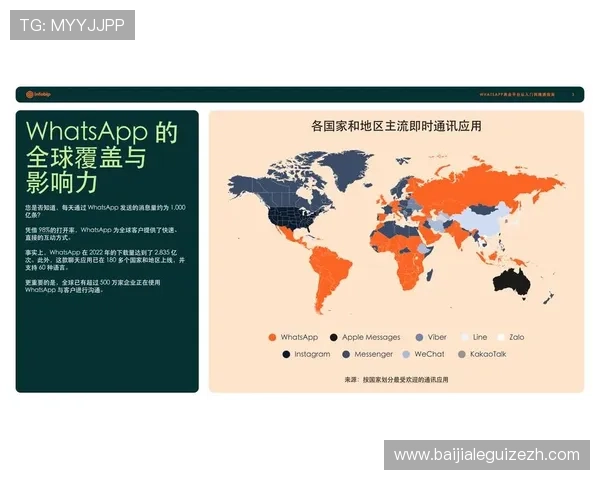The width and height of the screenshot is (600, 480).
Task: Click the KakaoTalk legend color dot
Action: pyautogui.click(x=461, y=354)
